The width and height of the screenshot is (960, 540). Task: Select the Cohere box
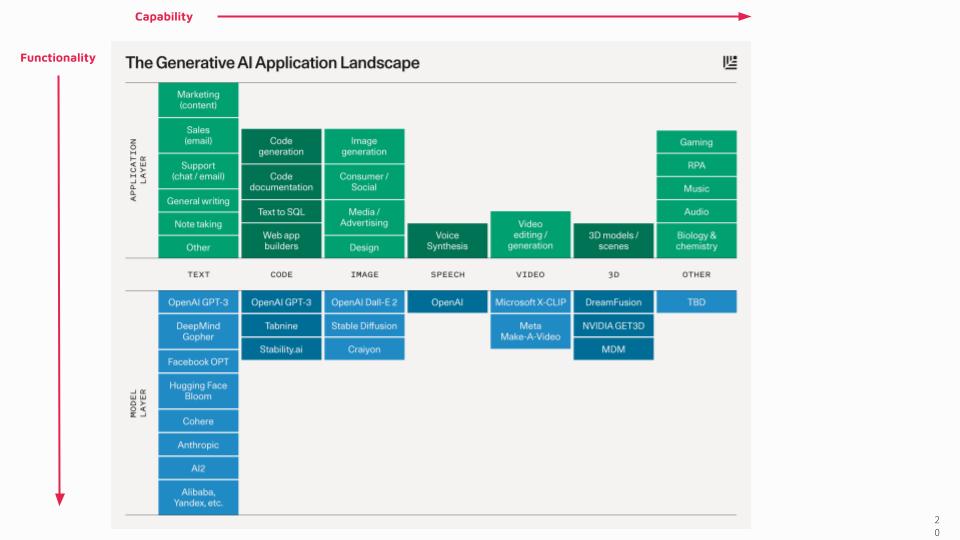198,421
